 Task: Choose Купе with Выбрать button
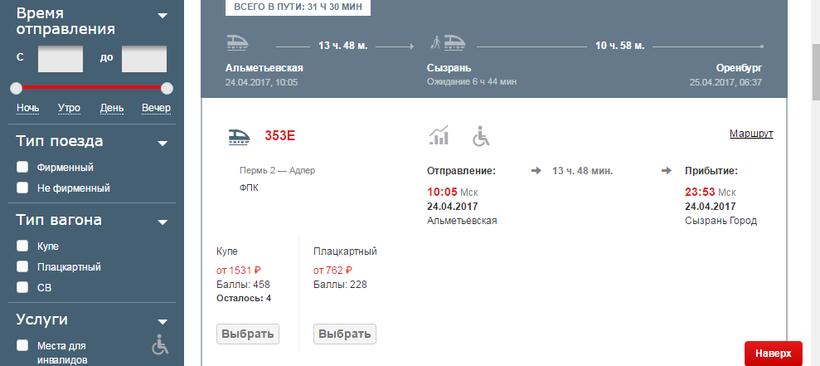(x=248, y=334)
